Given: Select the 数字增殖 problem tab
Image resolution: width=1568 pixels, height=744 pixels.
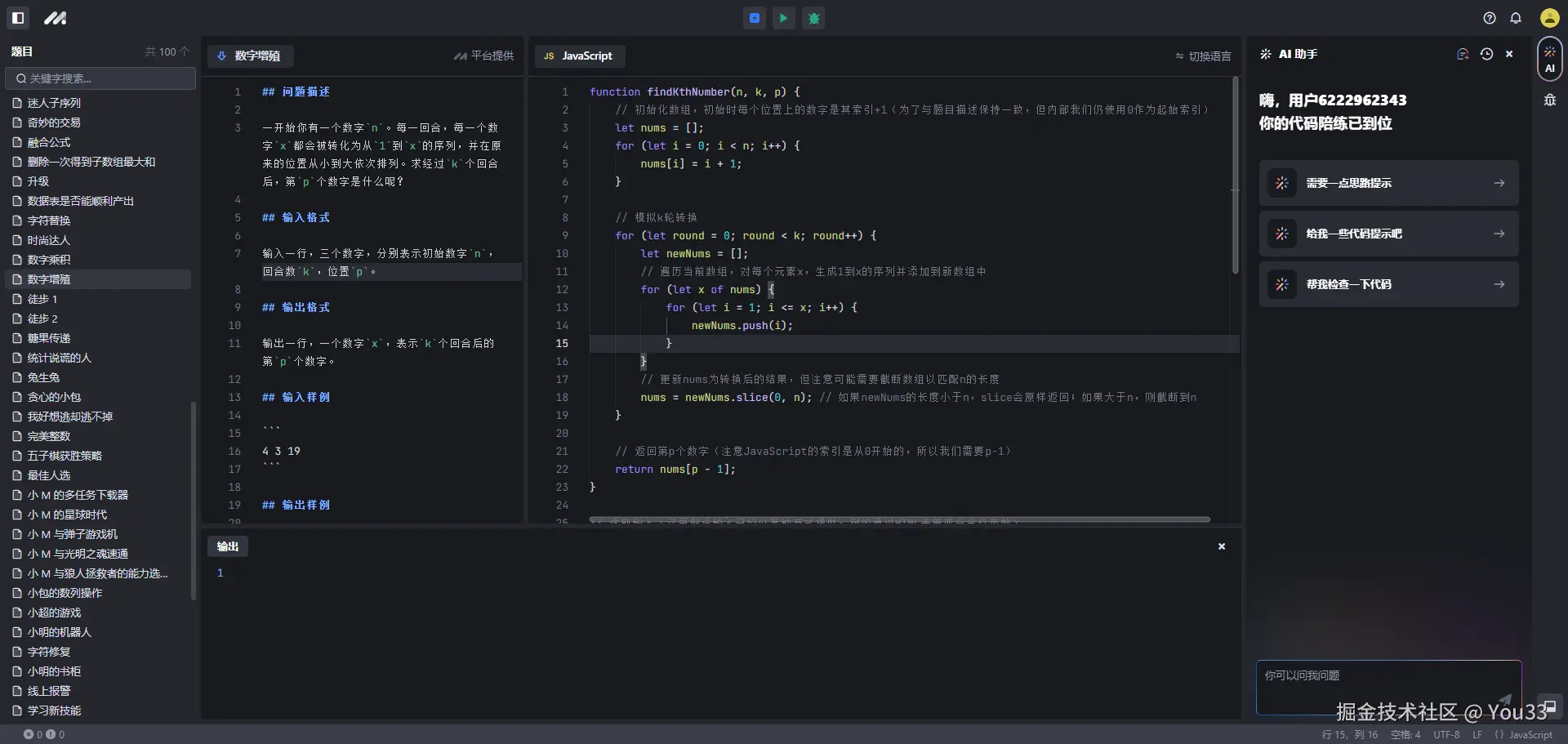Looking at the screenshot, I should [x=249, y=56].
